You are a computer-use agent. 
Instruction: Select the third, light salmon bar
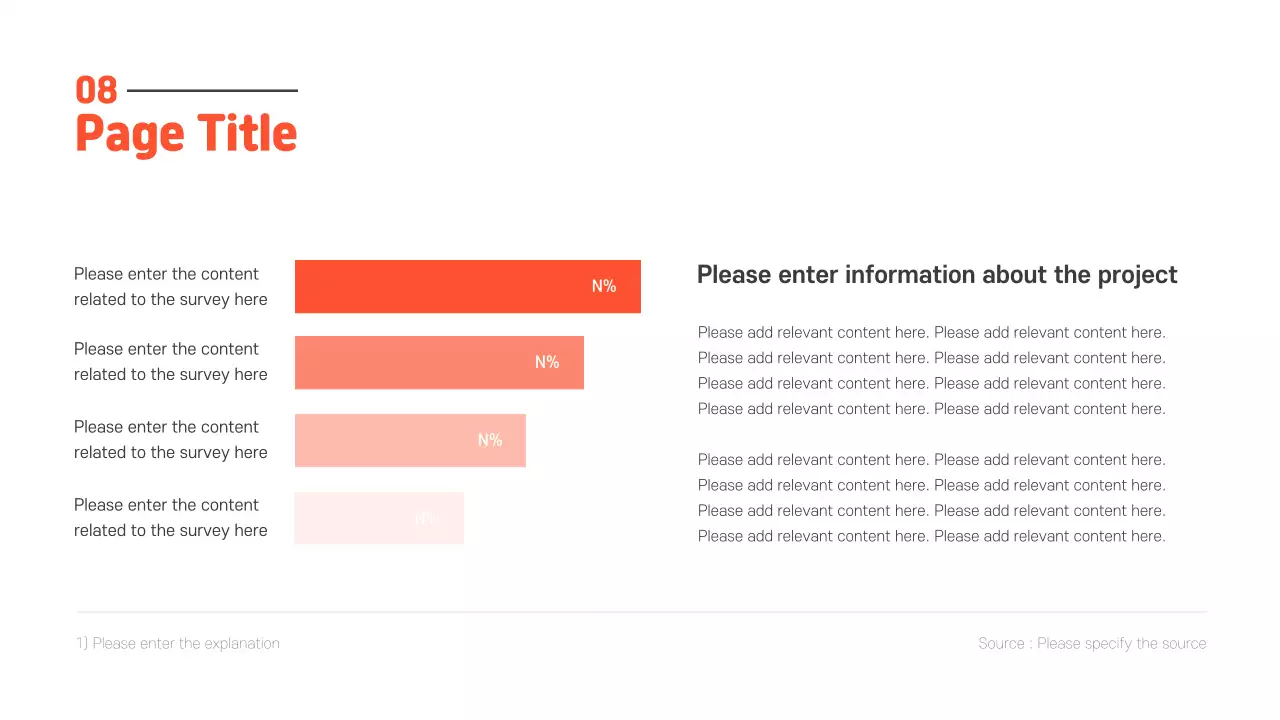pyautogui.click(x=380, y=441)
